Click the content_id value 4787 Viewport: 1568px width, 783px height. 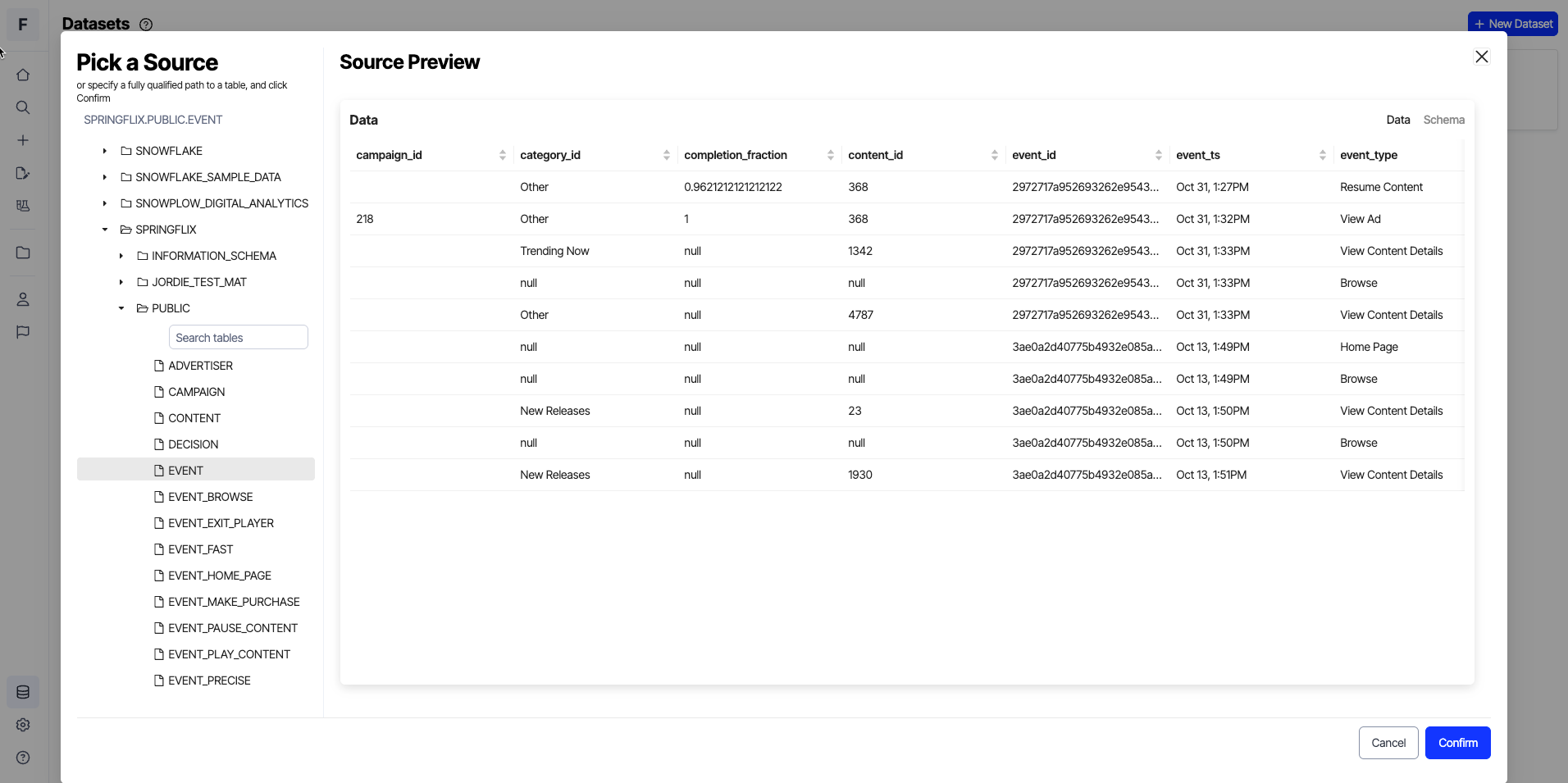[860, 315]
